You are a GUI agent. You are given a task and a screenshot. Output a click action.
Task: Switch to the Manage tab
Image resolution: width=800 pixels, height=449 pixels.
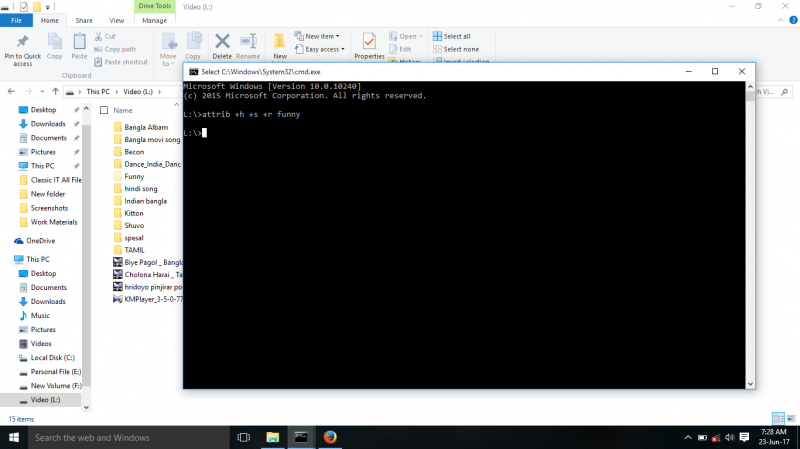tap(155, 20)
